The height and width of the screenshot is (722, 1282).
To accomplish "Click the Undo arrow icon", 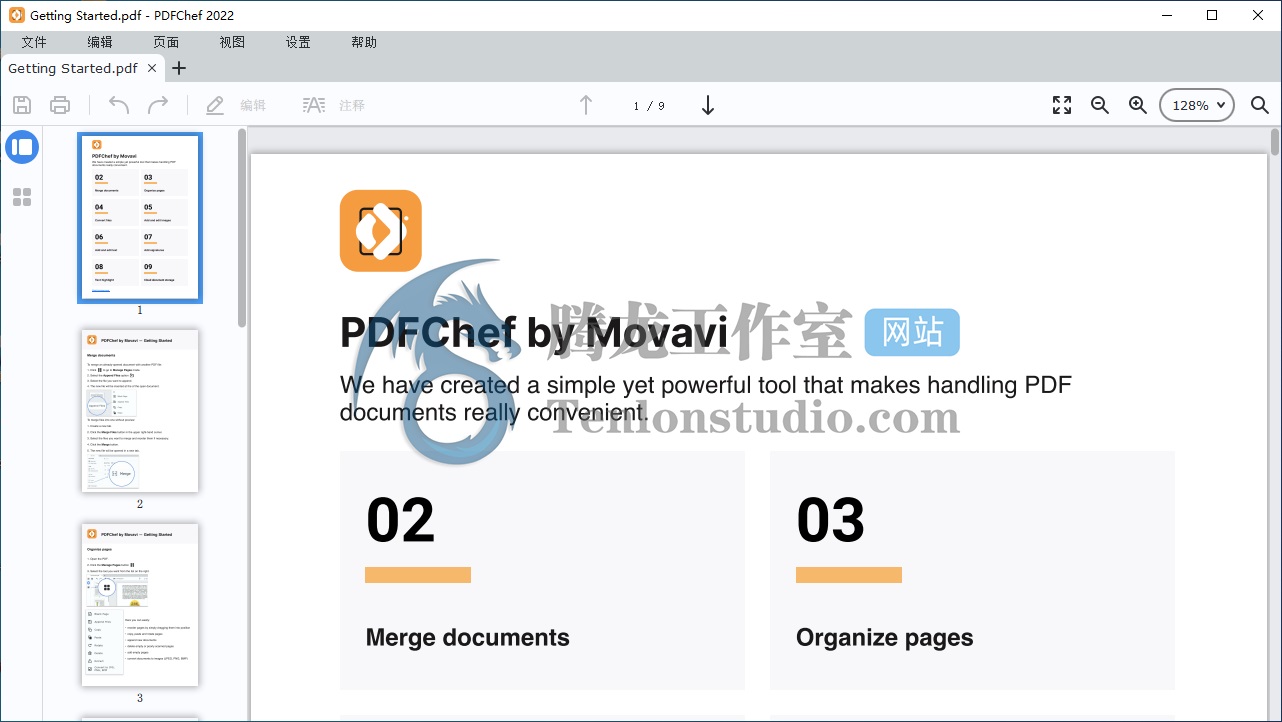I will (x=119, y=105).
